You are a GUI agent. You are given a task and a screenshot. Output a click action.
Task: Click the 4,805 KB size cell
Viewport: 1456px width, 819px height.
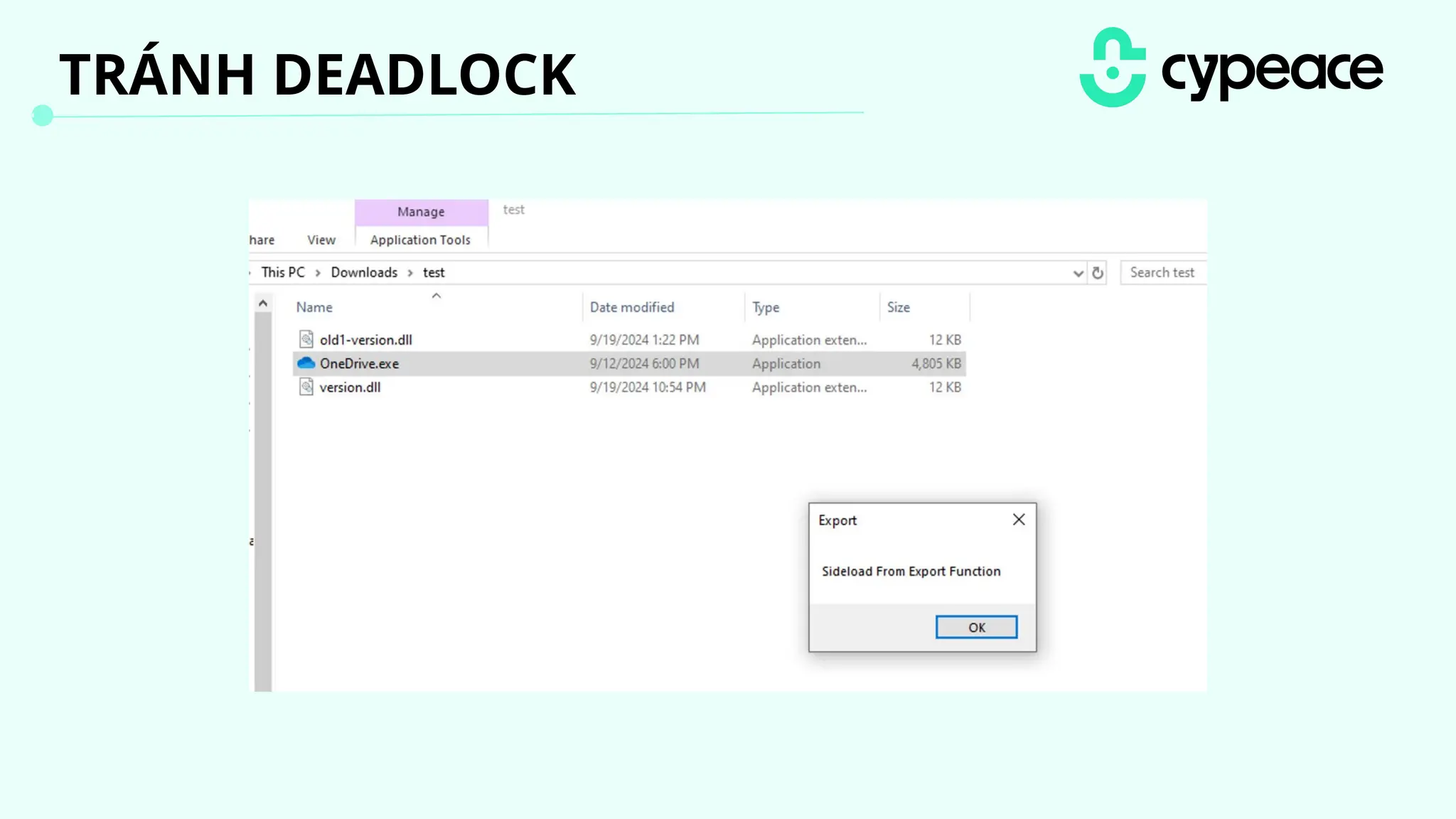coord(936,363)
